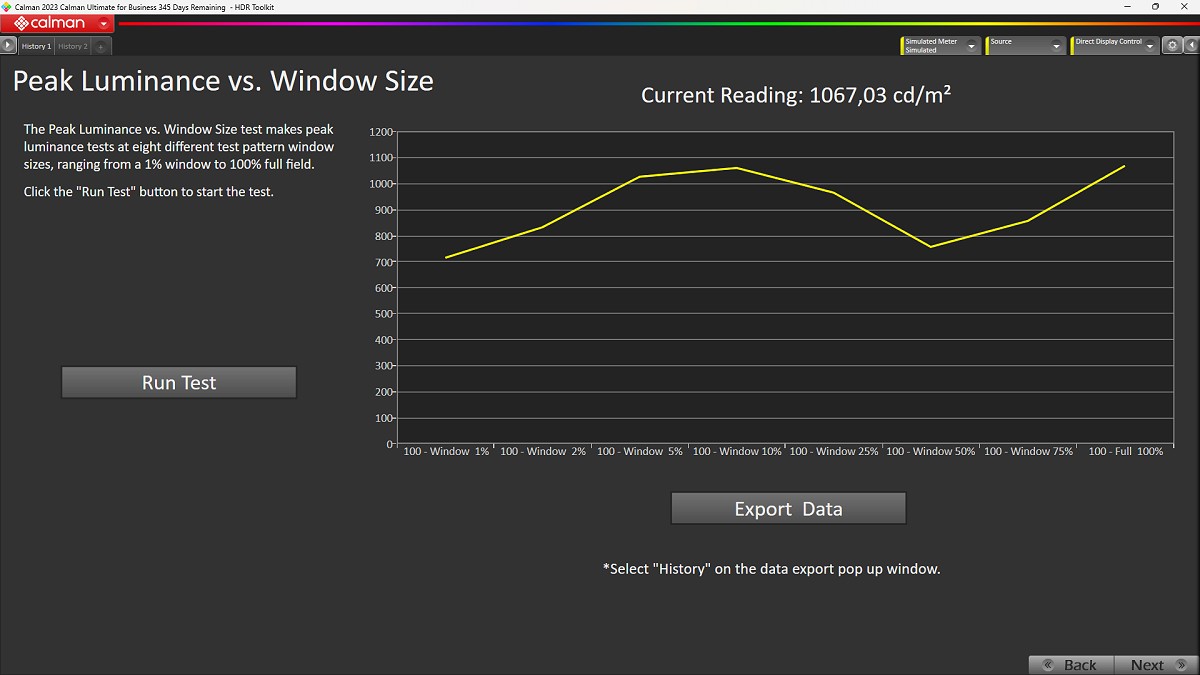Viewport: 1200px width, 675px height.
Task: Go Back to previous workflow page
Action: [1071, 665]
